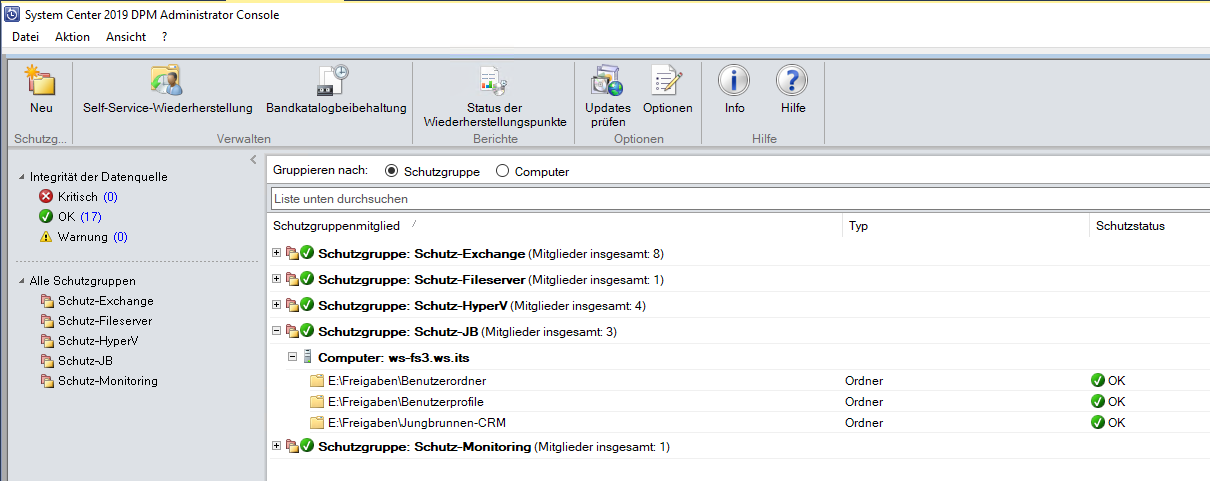This screenshot has height=481, width=1210.
Task: Select row E:\Freigaben\Jungbrunnen-CRM
Action: click(x=740, y=422)
